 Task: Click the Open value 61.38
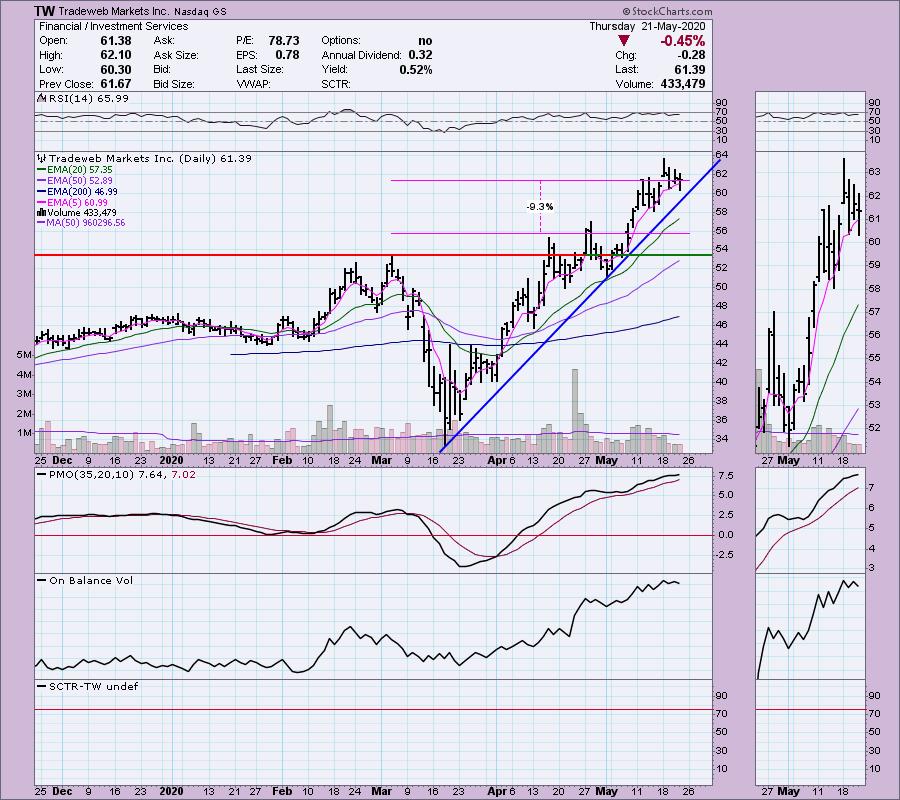(x=116, y=41)
